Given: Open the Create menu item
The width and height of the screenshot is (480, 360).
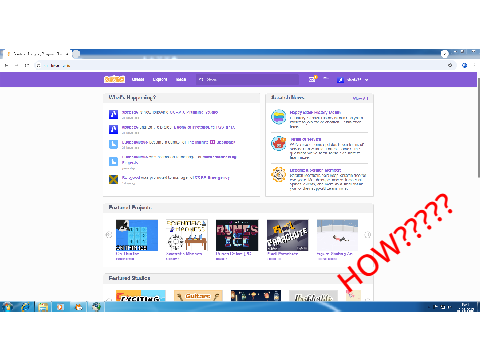Looking at the screenshot, I should (x=138, y=79).
